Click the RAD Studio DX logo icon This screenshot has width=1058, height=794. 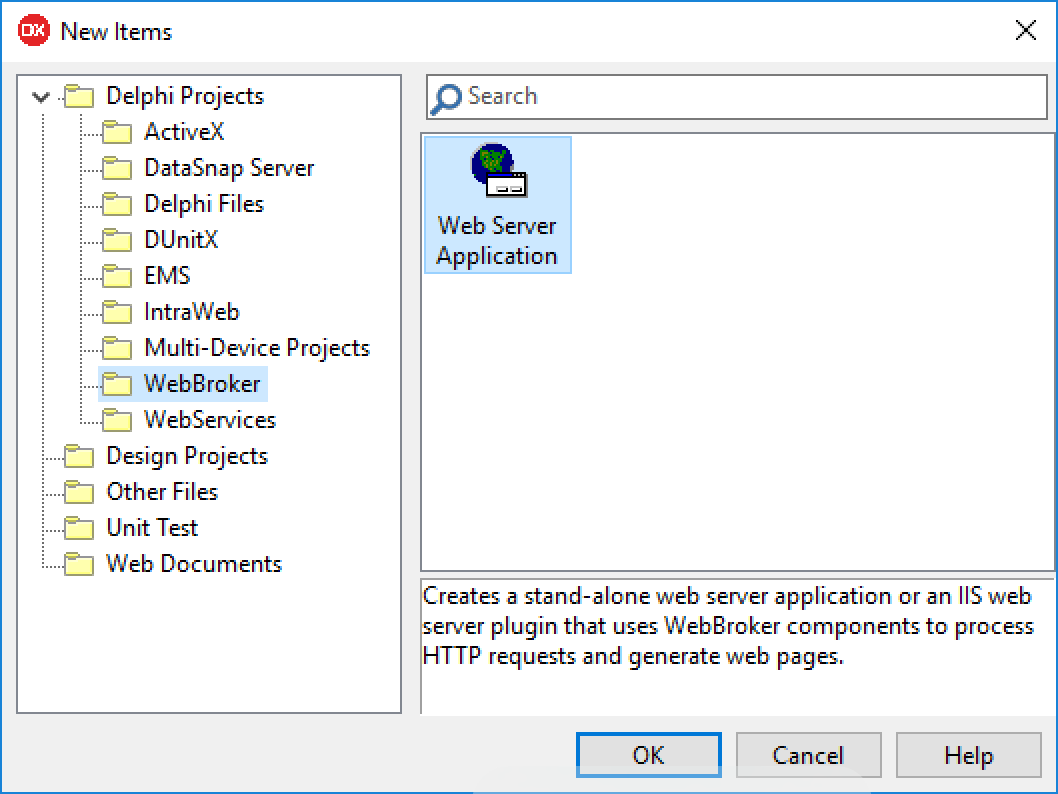pos(34,30)
